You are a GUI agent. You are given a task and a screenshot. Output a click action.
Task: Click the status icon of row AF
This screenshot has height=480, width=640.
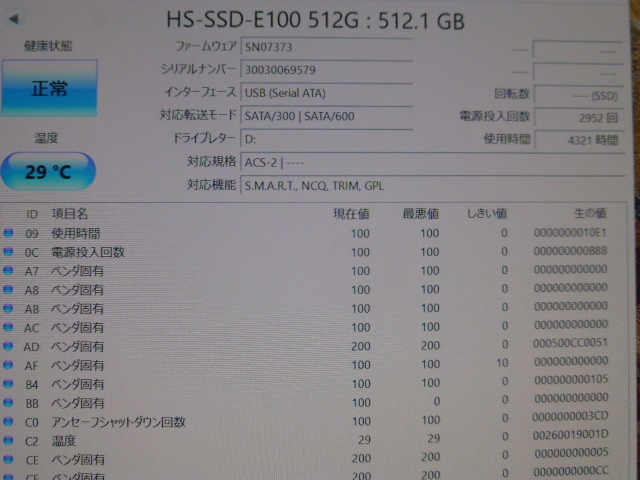8,364
